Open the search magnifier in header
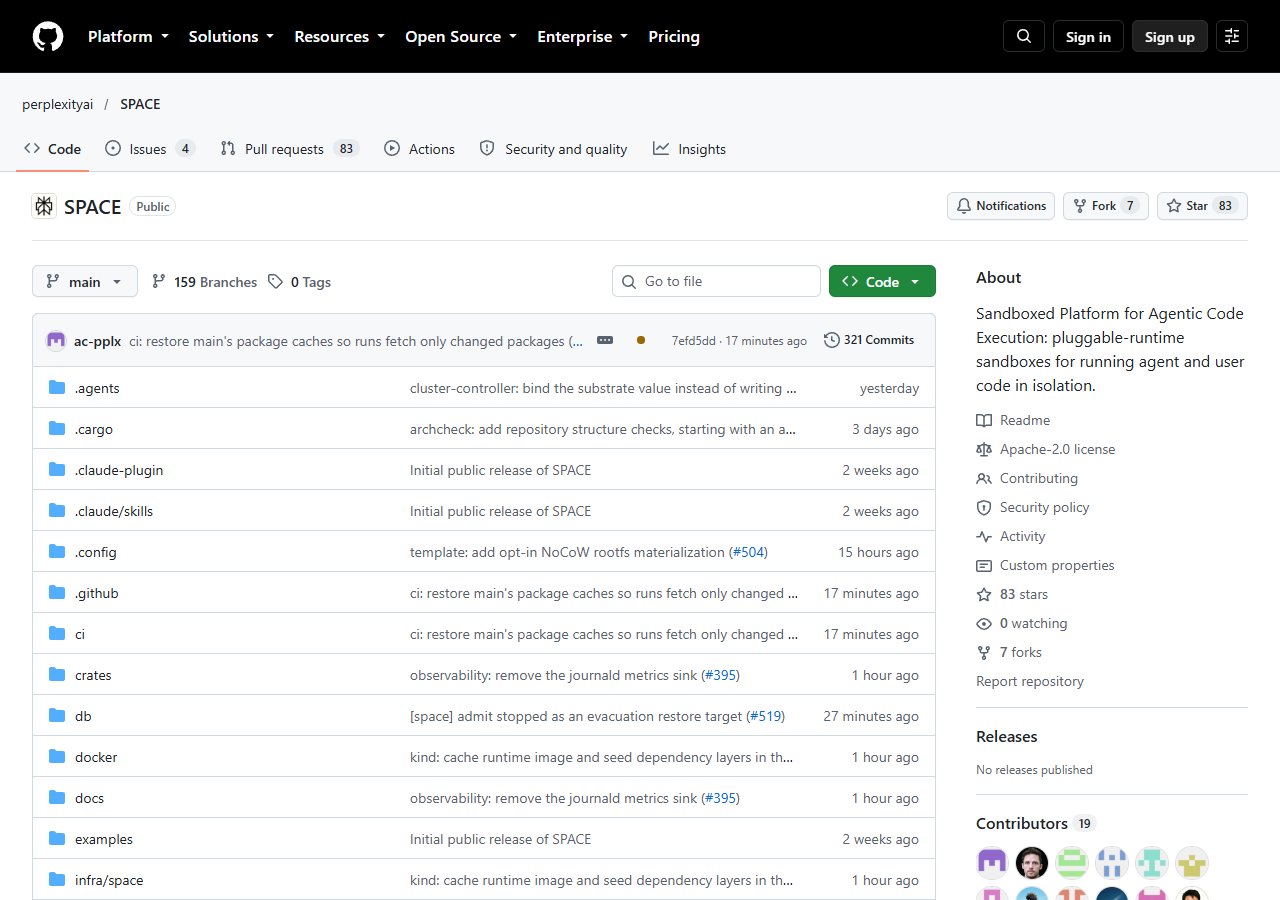The image size is (1280, 900). (x=1024, y=37)
